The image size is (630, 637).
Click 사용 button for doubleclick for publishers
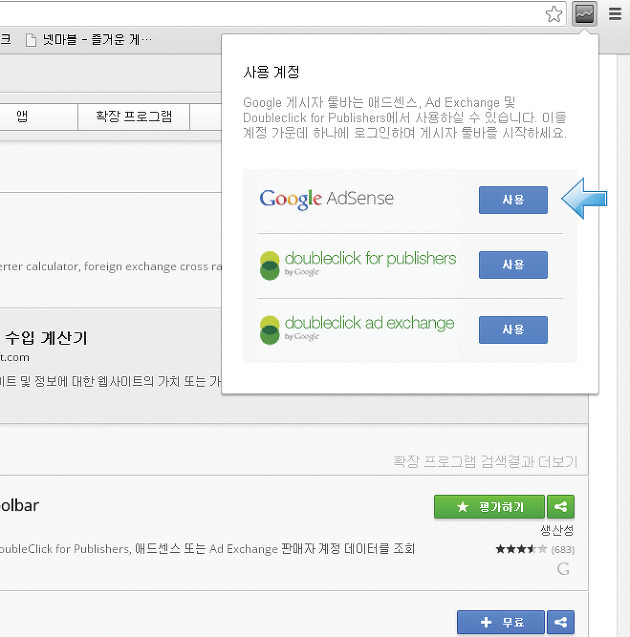click(513, 265)
